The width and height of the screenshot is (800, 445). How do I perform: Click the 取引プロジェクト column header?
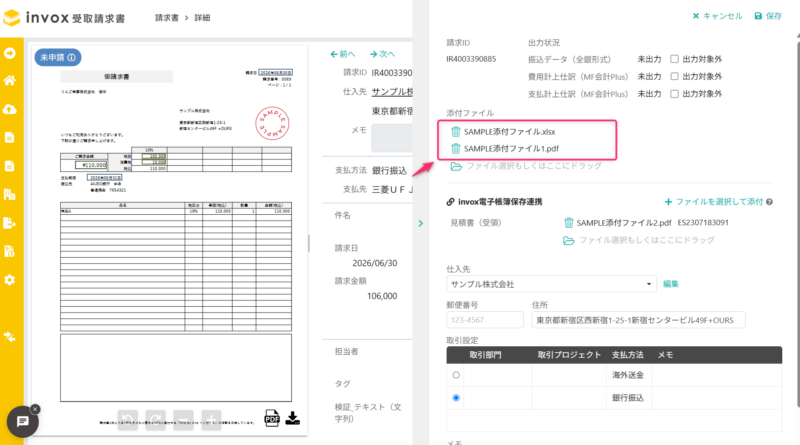(x=569, y=355)
